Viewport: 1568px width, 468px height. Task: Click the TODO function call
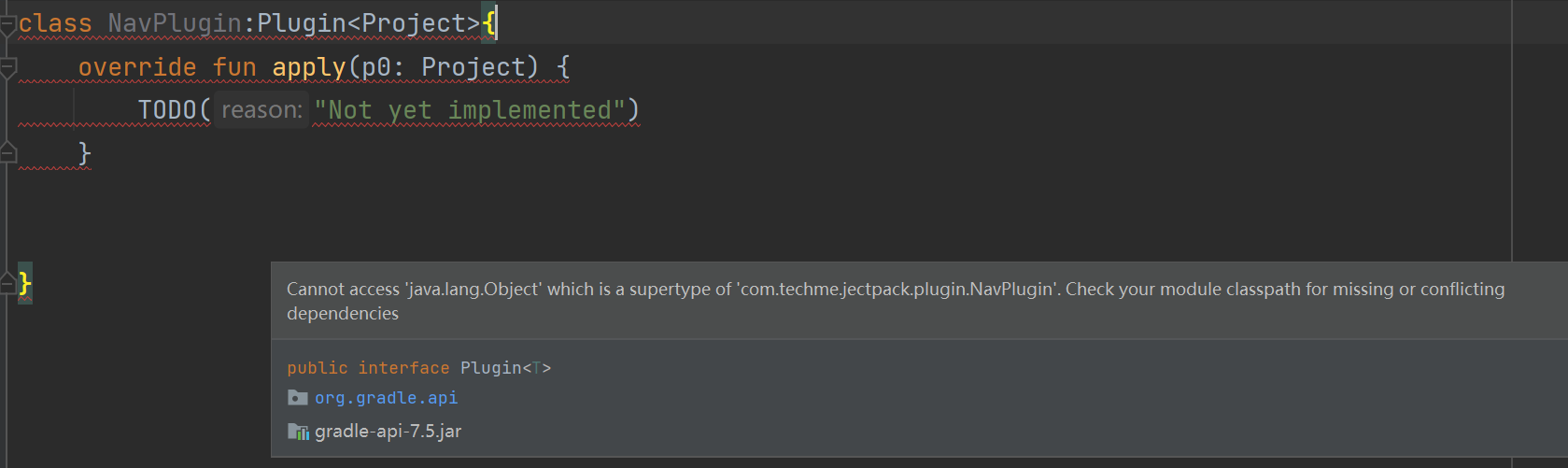coord(167,110)
